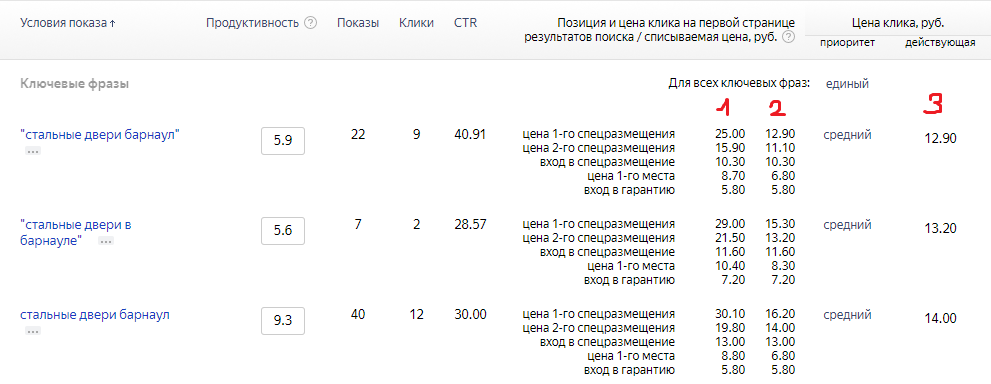Sort by Условия показа column

[x=68, y=23]
